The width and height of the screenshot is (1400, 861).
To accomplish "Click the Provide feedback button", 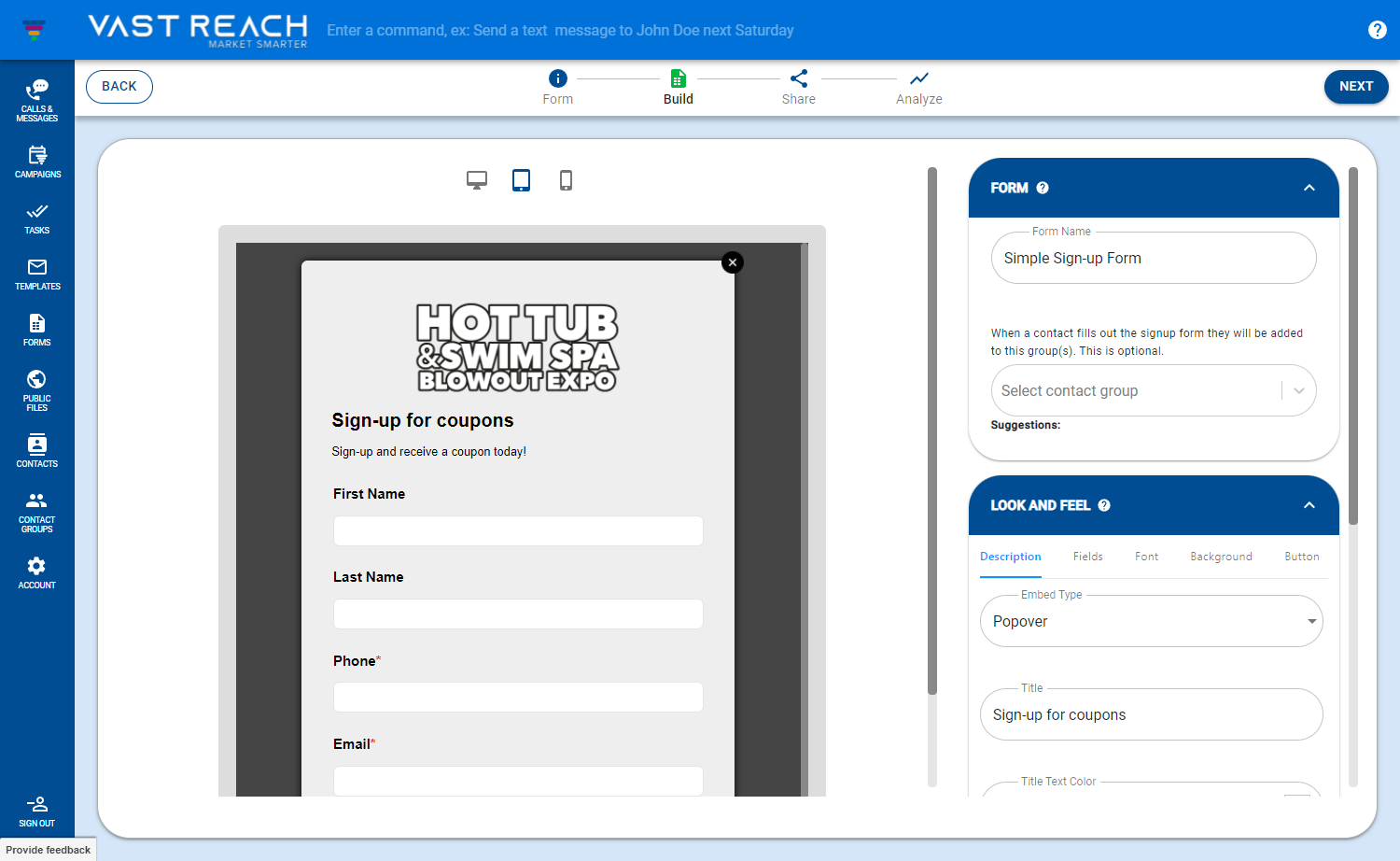I will pyautogui.click(x=49, y=850).
